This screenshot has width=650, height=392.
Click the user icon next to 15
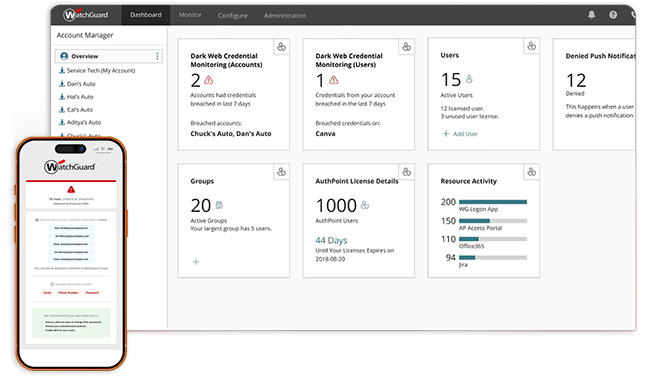click(469, 79)
